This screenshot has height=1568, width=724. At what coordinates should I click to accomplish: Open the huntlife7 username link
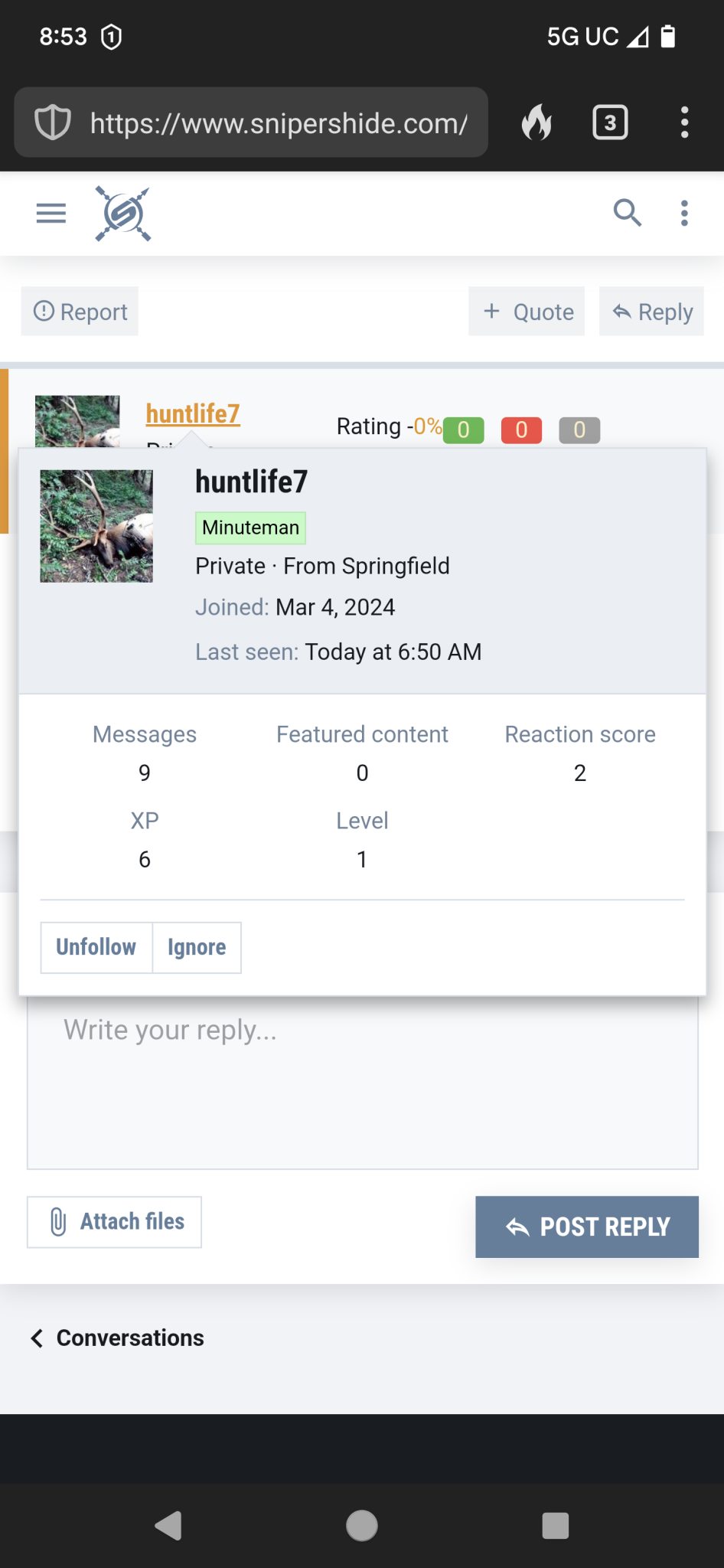point(193,414)
